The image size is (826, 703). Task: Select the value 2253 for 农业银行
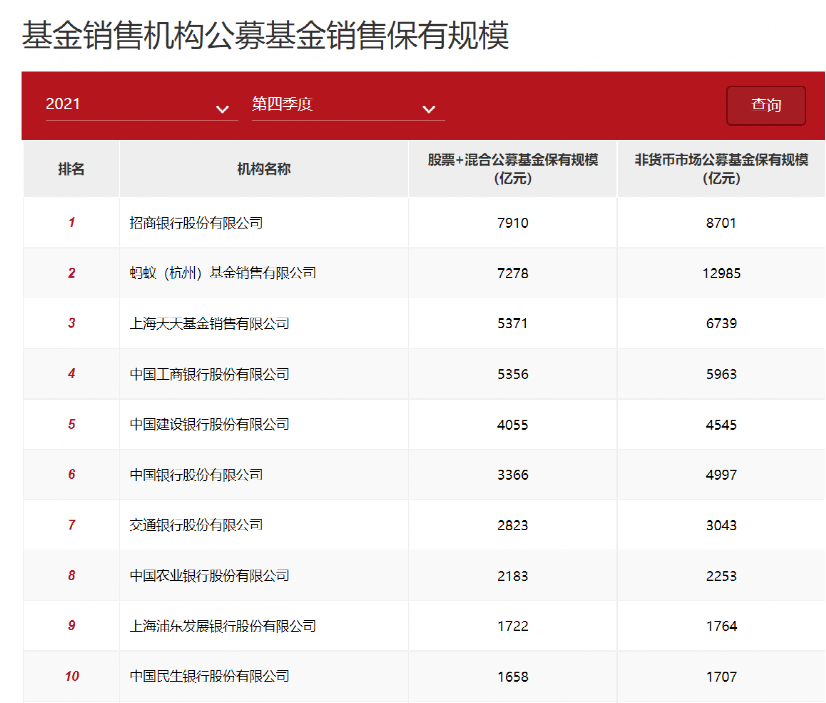pos(721,576)
